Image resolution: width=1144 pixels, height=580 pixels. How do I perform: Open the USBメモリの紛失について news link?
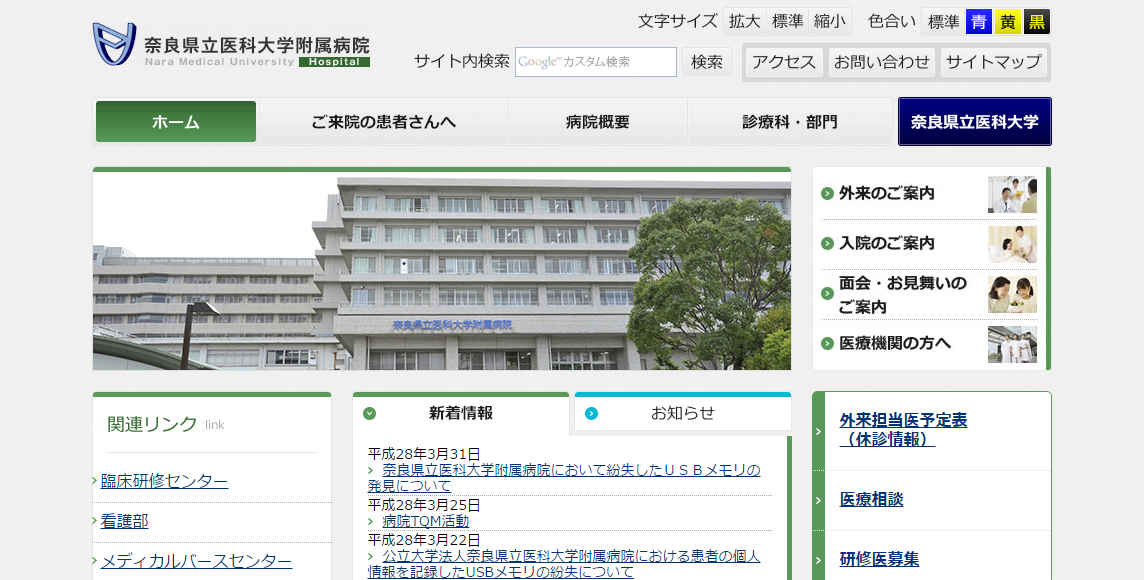coord(564,564)
